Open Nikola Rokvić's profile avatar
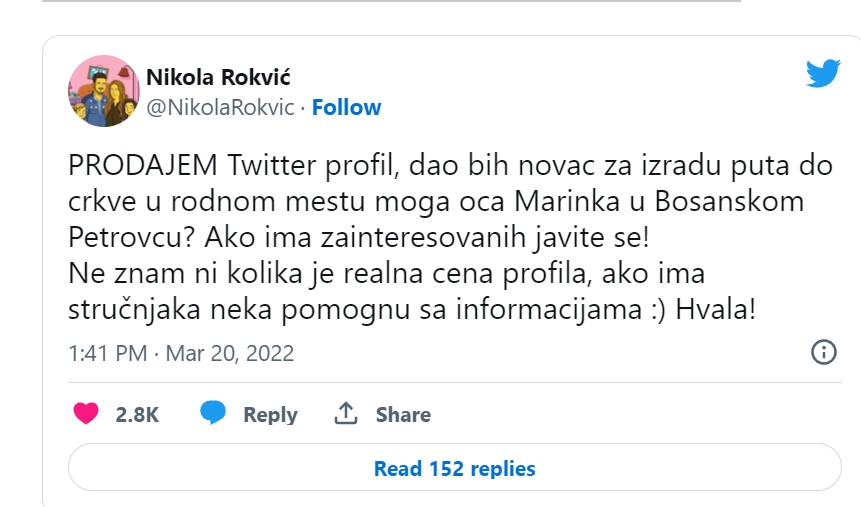This screenshot has width=861, height=507. coord(102,91)
